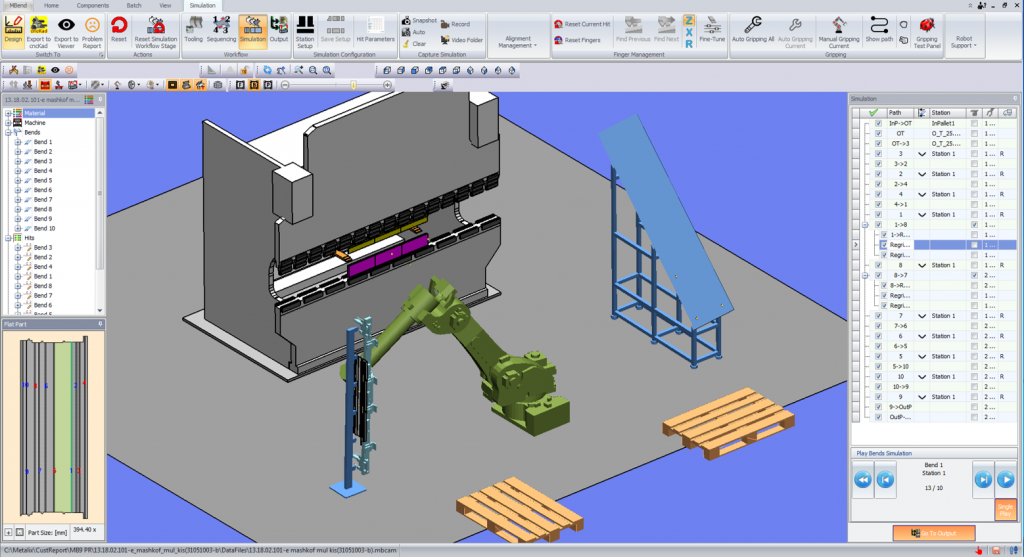Select the Simulation ribbon tab
1024x557 pixels.
[202, 5]
